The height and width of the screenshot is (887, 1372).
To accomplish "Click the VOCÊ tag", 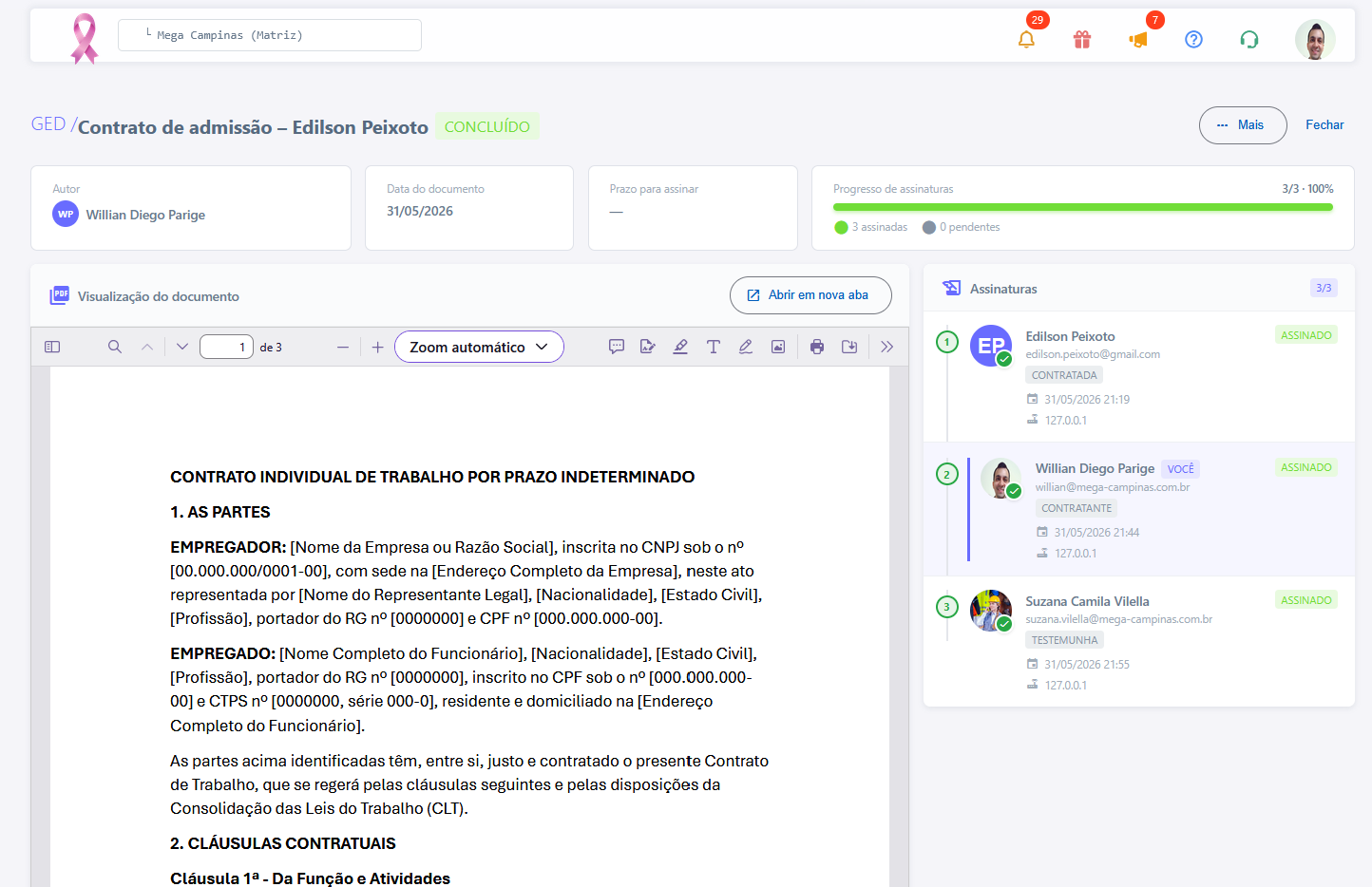I will (1180, 469).
